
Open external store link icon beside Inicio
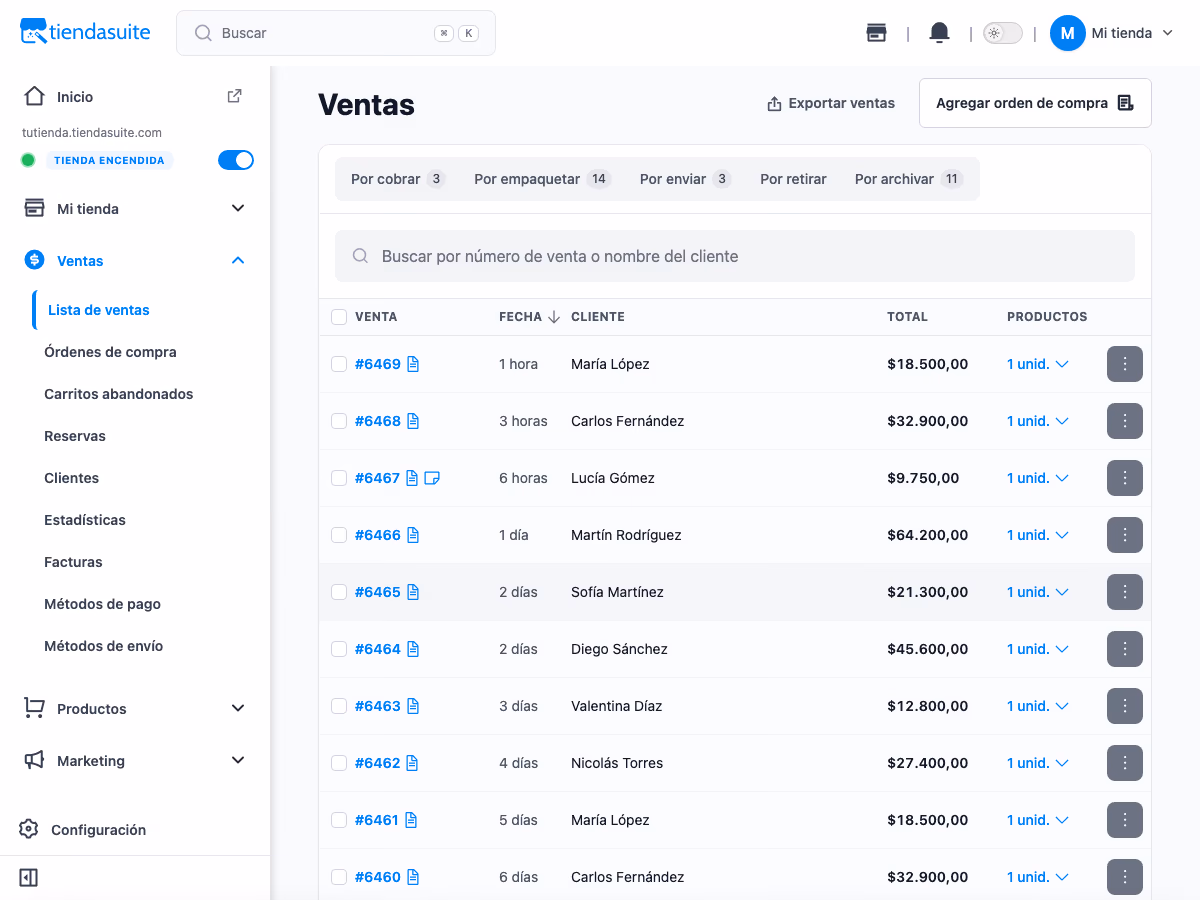(x=234, y=96)
